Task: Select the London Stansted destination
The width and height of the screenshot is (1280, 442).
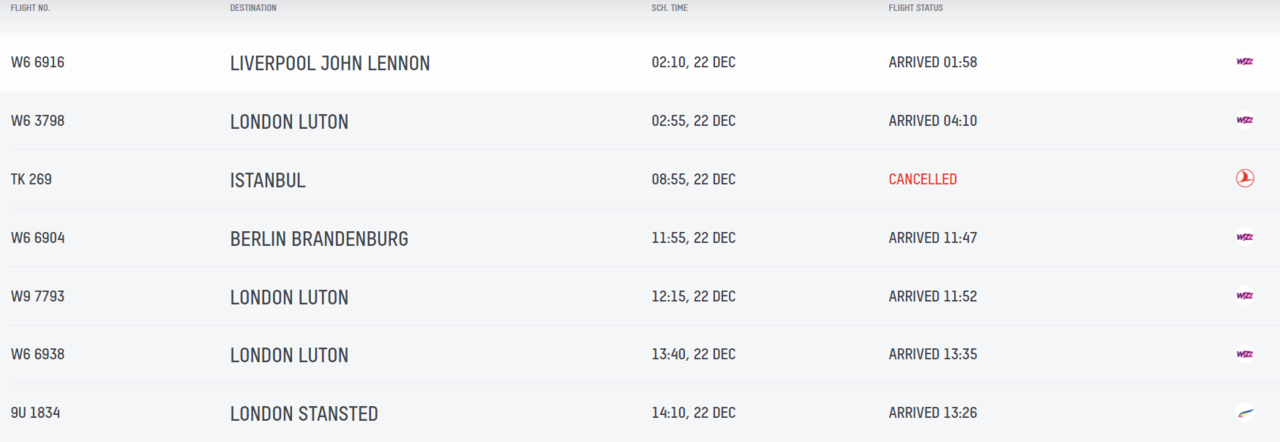Action: [x=304, y=414]
